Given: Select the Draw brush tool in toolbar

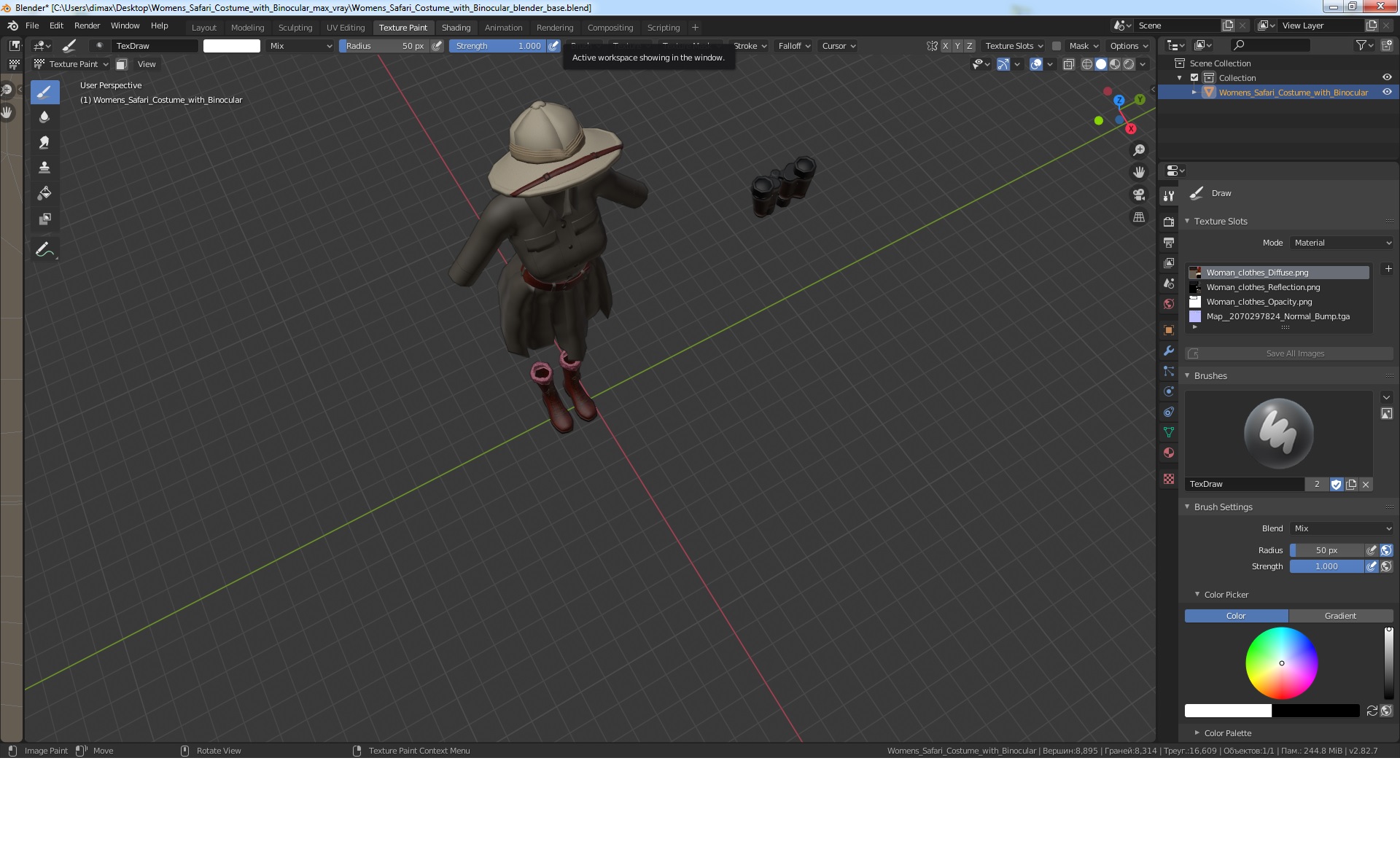Looking at the screenshot, I should click(x=44, y=92).
